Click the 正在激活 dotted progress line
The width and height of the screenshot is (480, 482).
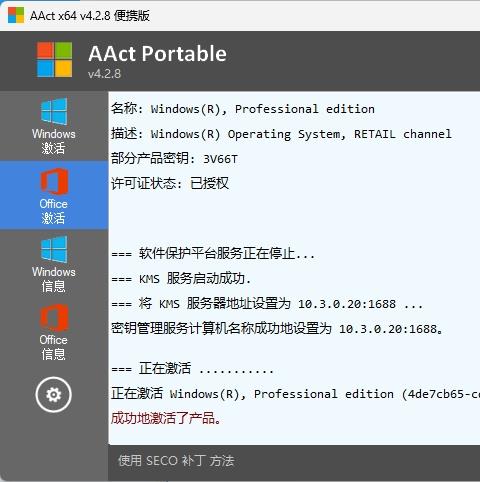coord(193,369)
